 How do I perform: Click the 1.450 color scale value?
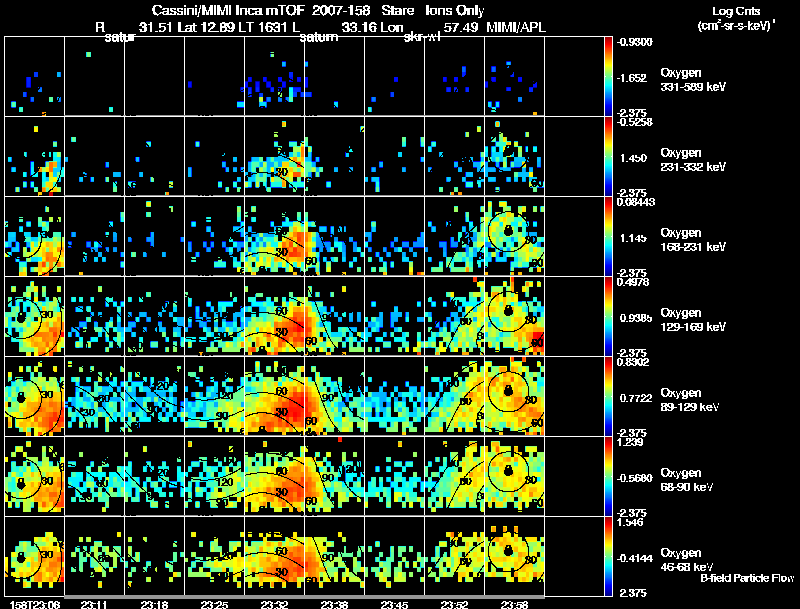[x=633, y=158]
